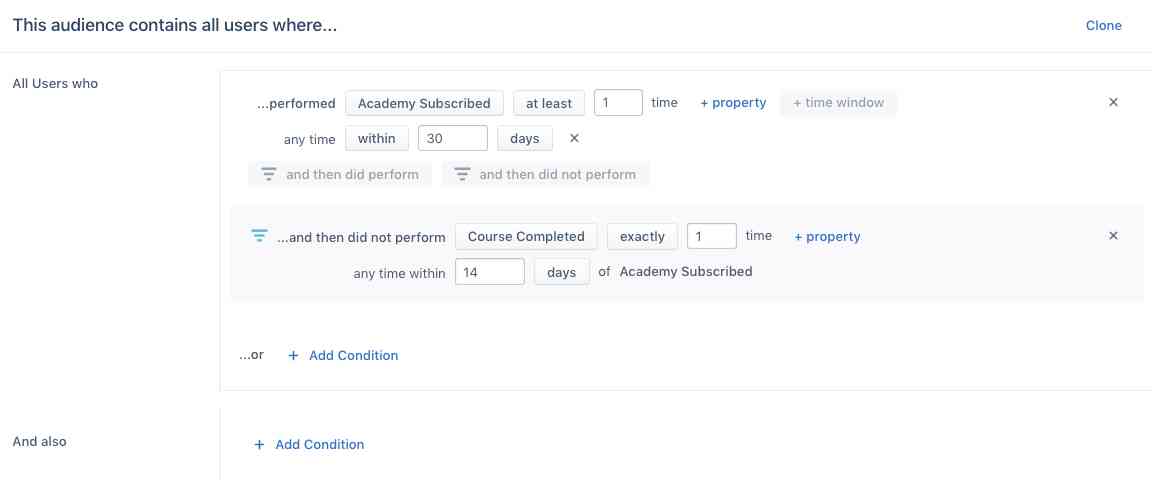Click blue funnel icon on Course Completed row
Screen dimensions: 1152x496
pyautogui.click(x=259, y=236)
